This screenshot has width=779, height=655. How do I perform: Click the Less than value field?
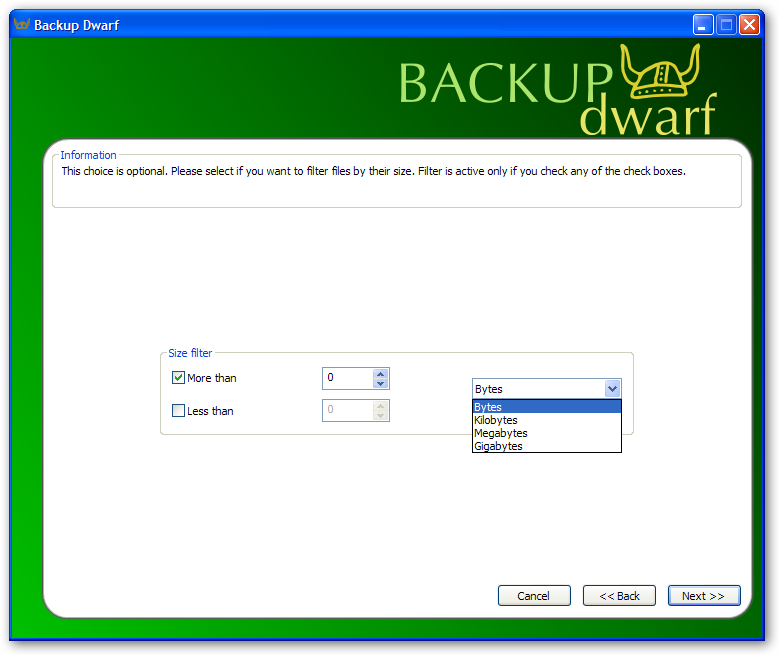347,410
